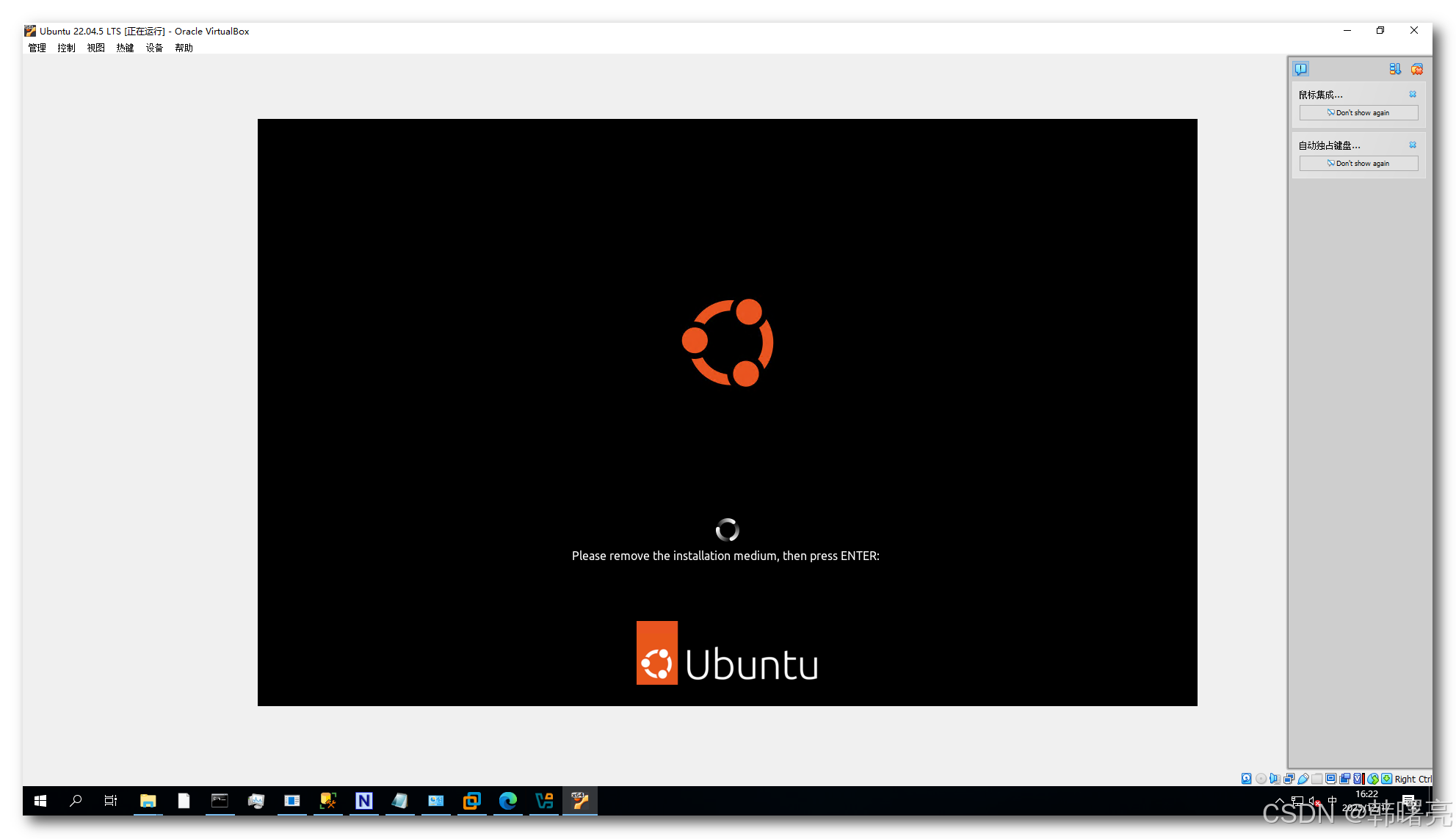Enable Don't show again for 鼠标集成 notification
The width and height of the screenshot is (1456, 839).
pyautogui.click(x=1358, y=112)
